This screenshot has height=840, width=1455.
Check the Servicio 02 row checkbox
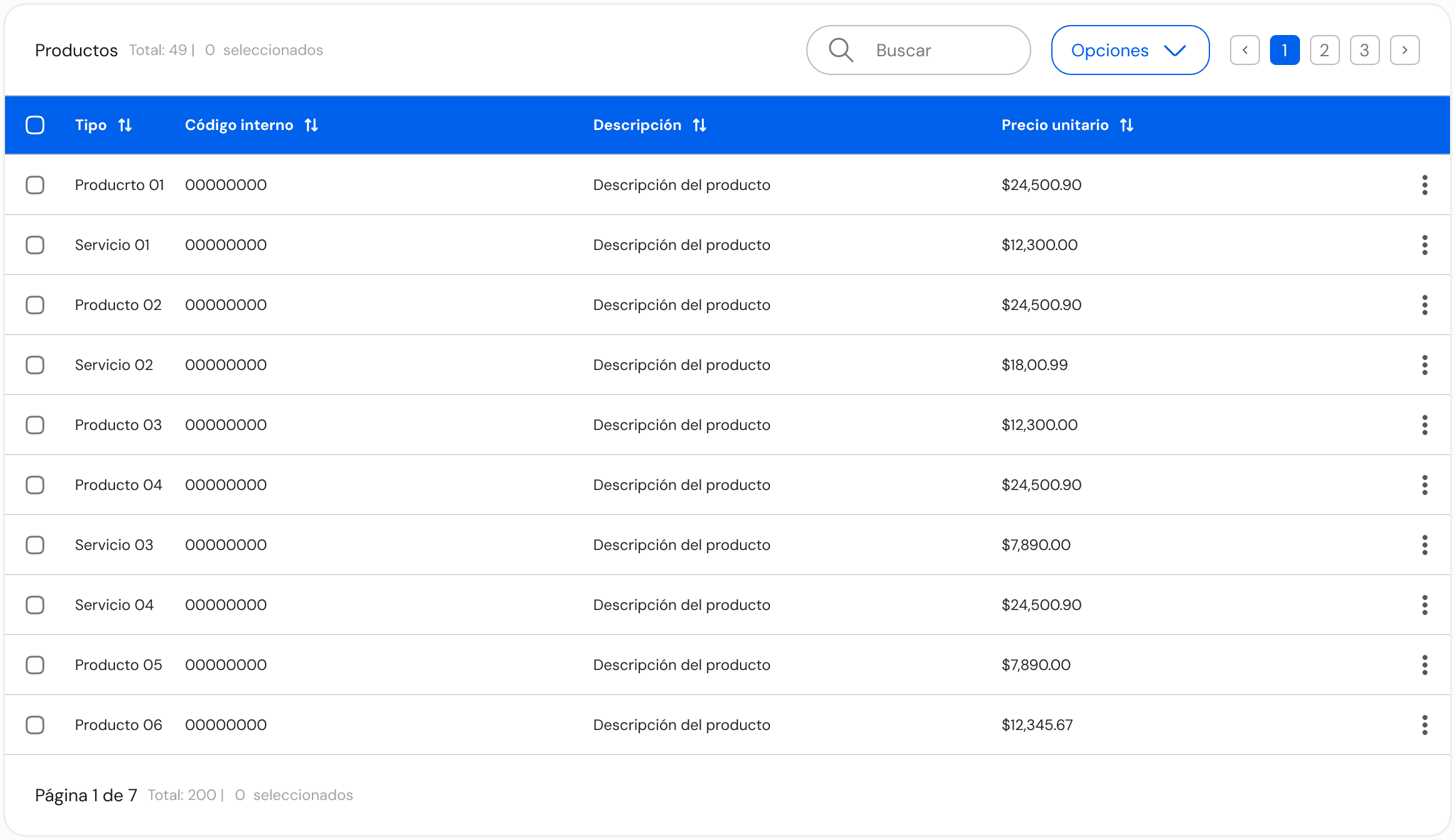tap(35, 365)
